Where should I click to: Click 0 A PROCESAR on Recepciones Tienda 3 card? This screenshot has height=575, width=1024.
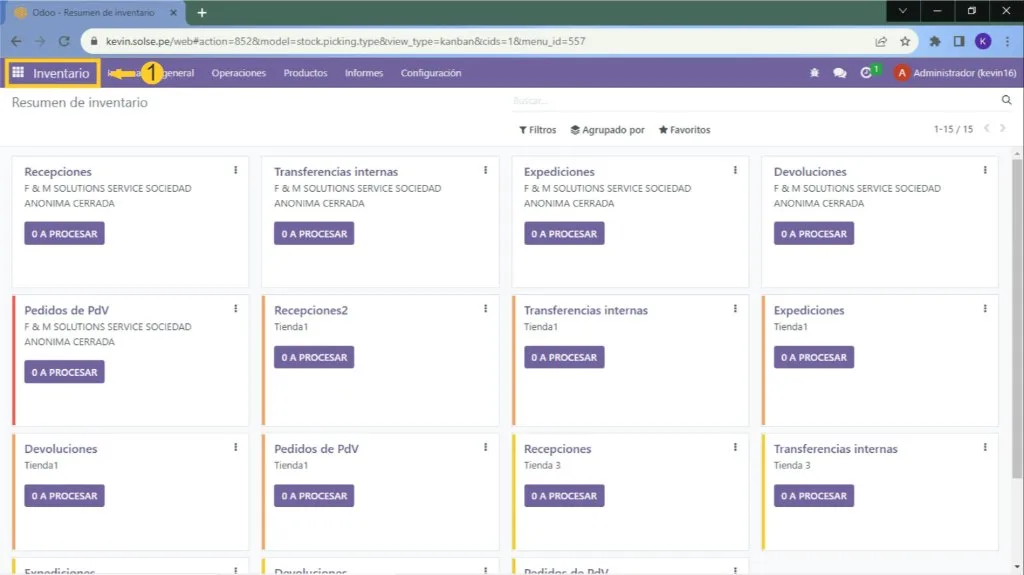tap(564, 495)
